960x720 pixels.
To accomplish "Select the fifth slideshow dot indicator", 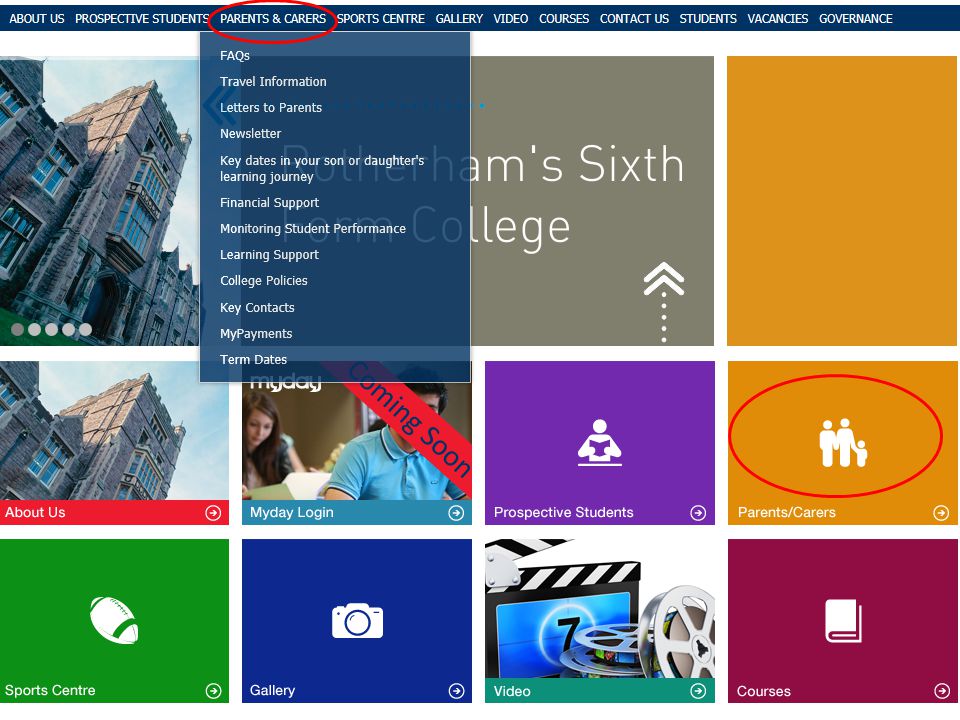I will point(85,329).
